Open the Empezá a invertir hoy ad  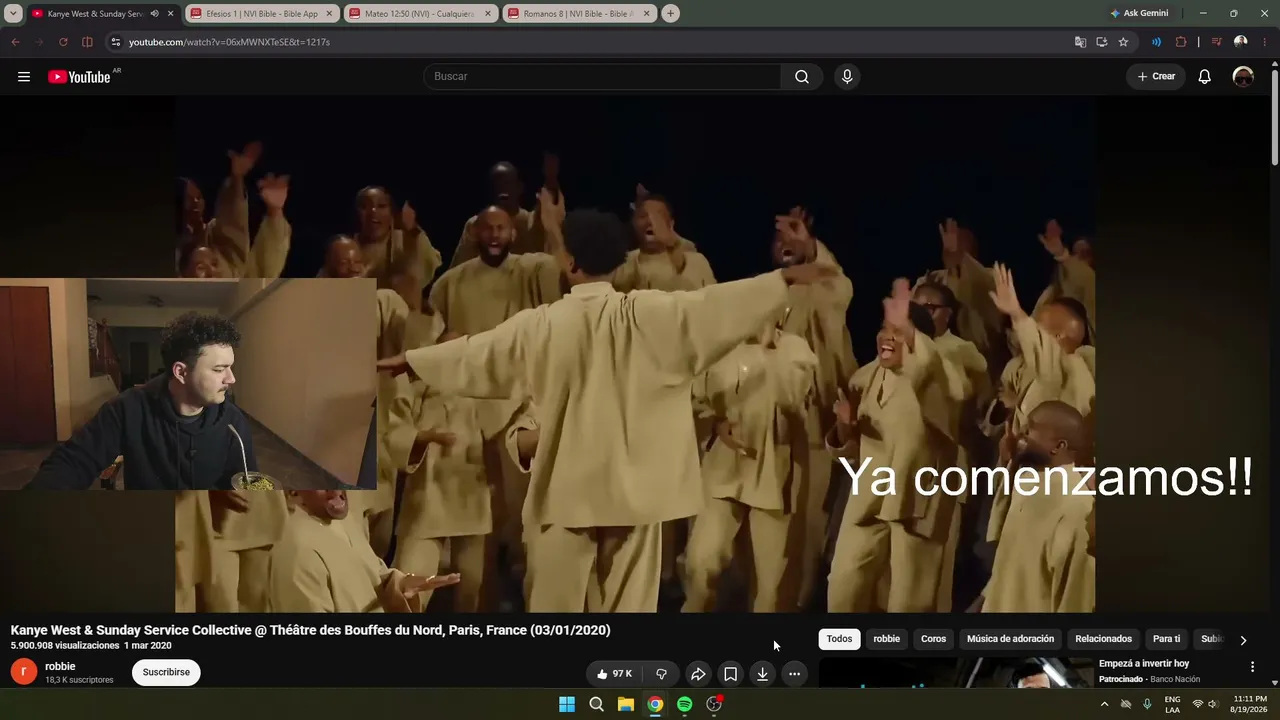pos(1144,663)
